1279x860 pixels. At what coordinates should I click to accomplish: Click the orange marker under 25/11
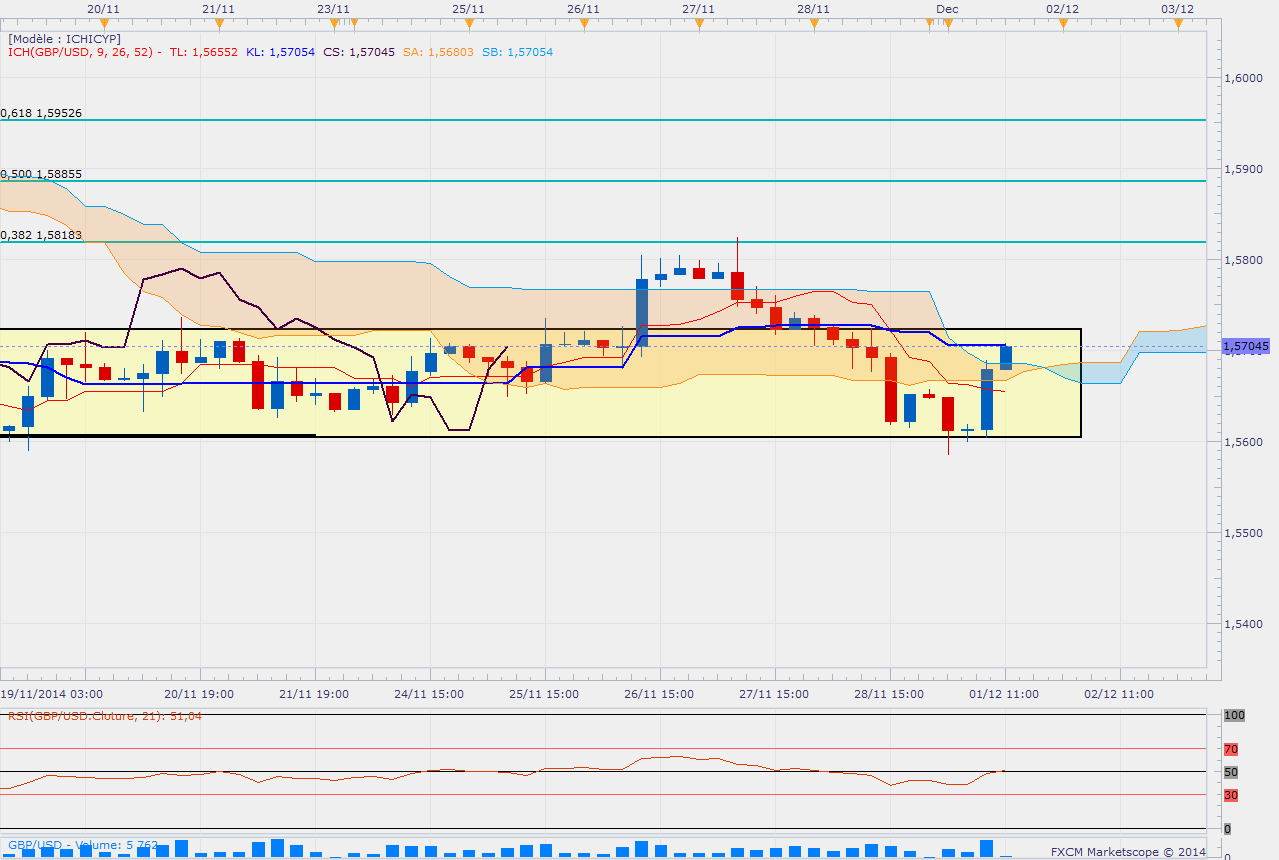(x=469, y=24)
